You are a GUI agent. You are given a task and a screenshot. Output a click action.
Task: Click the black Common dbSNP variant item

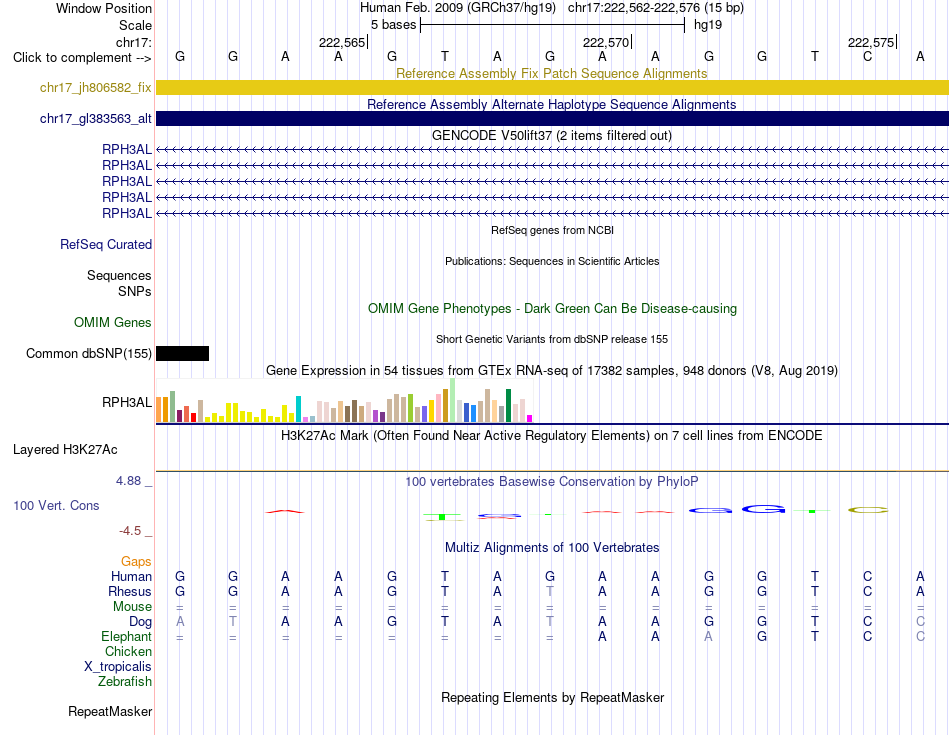(x=182, y=353)
